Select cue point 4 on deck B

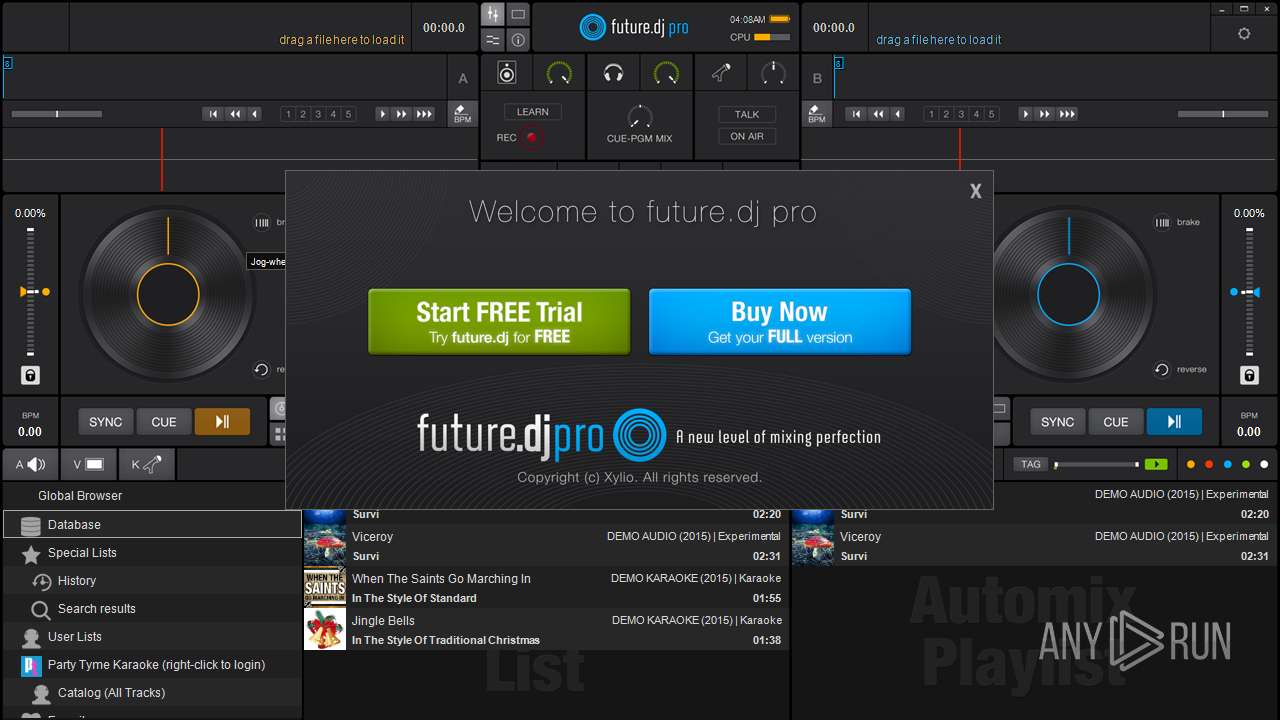[976, 114]
